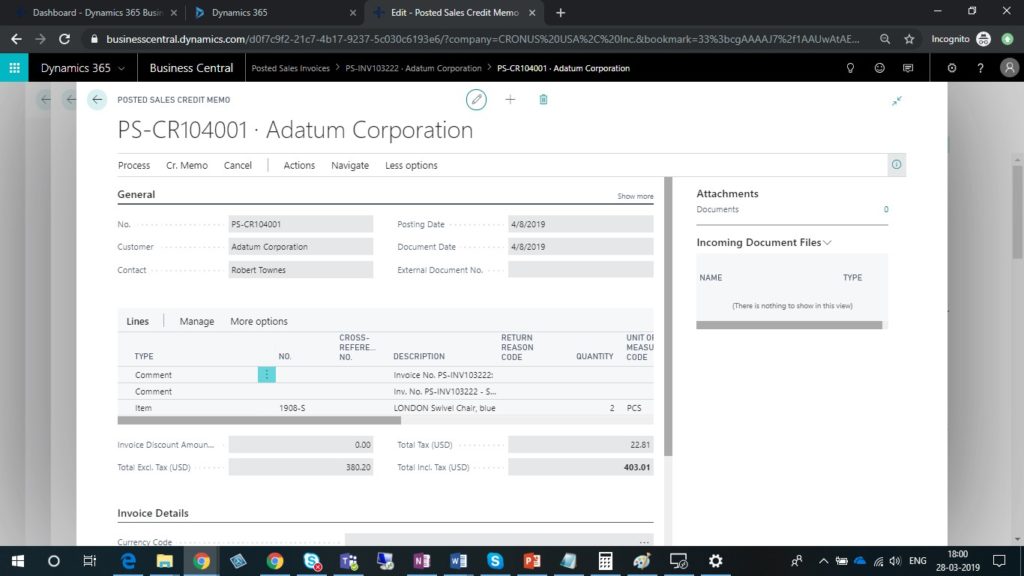Open the Cr. Memo menu
The image size is (1024, 576).
coord(187,165)
